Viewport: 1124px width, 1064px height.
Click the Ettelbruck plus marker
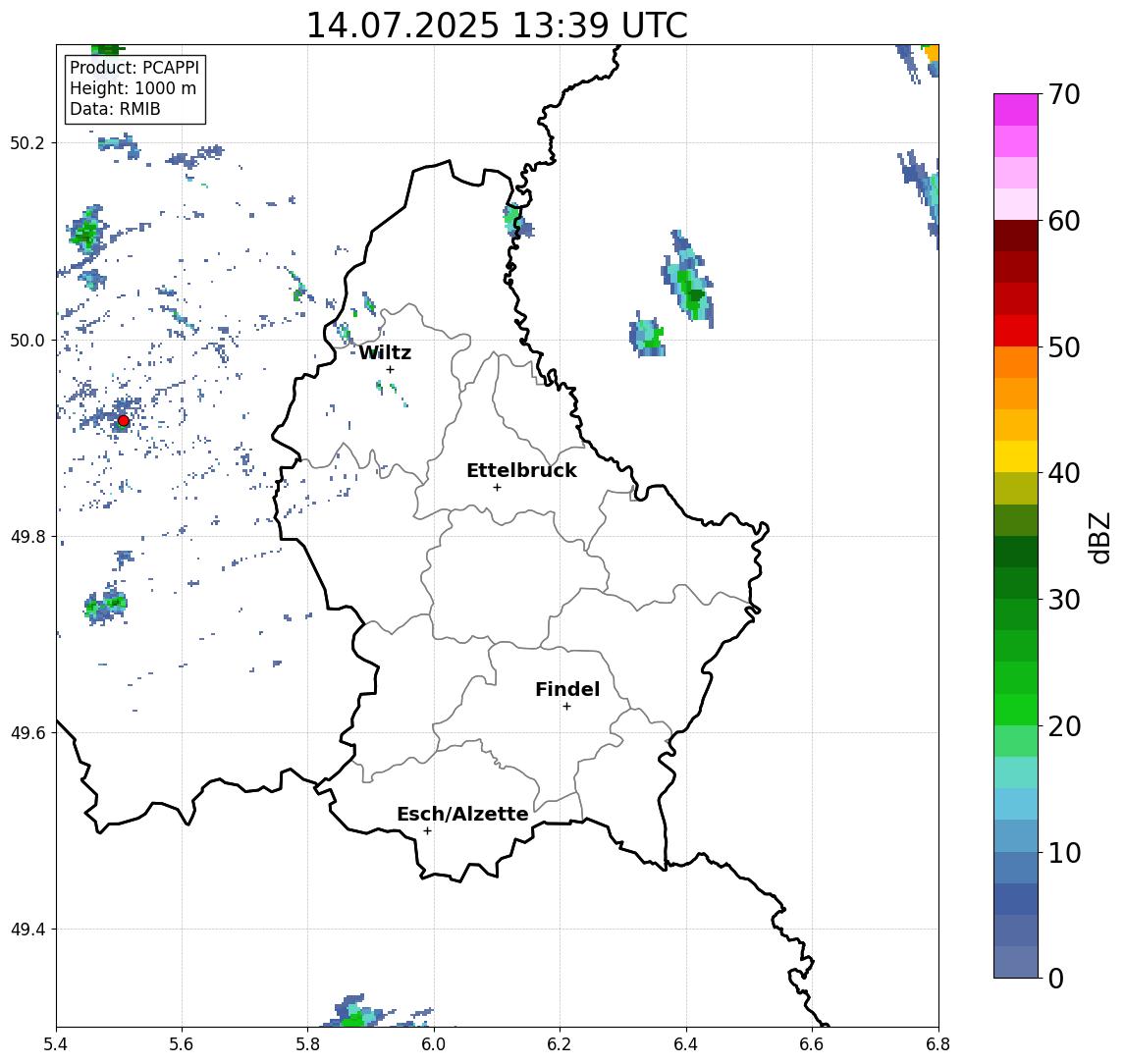click(x=497, y=488)
